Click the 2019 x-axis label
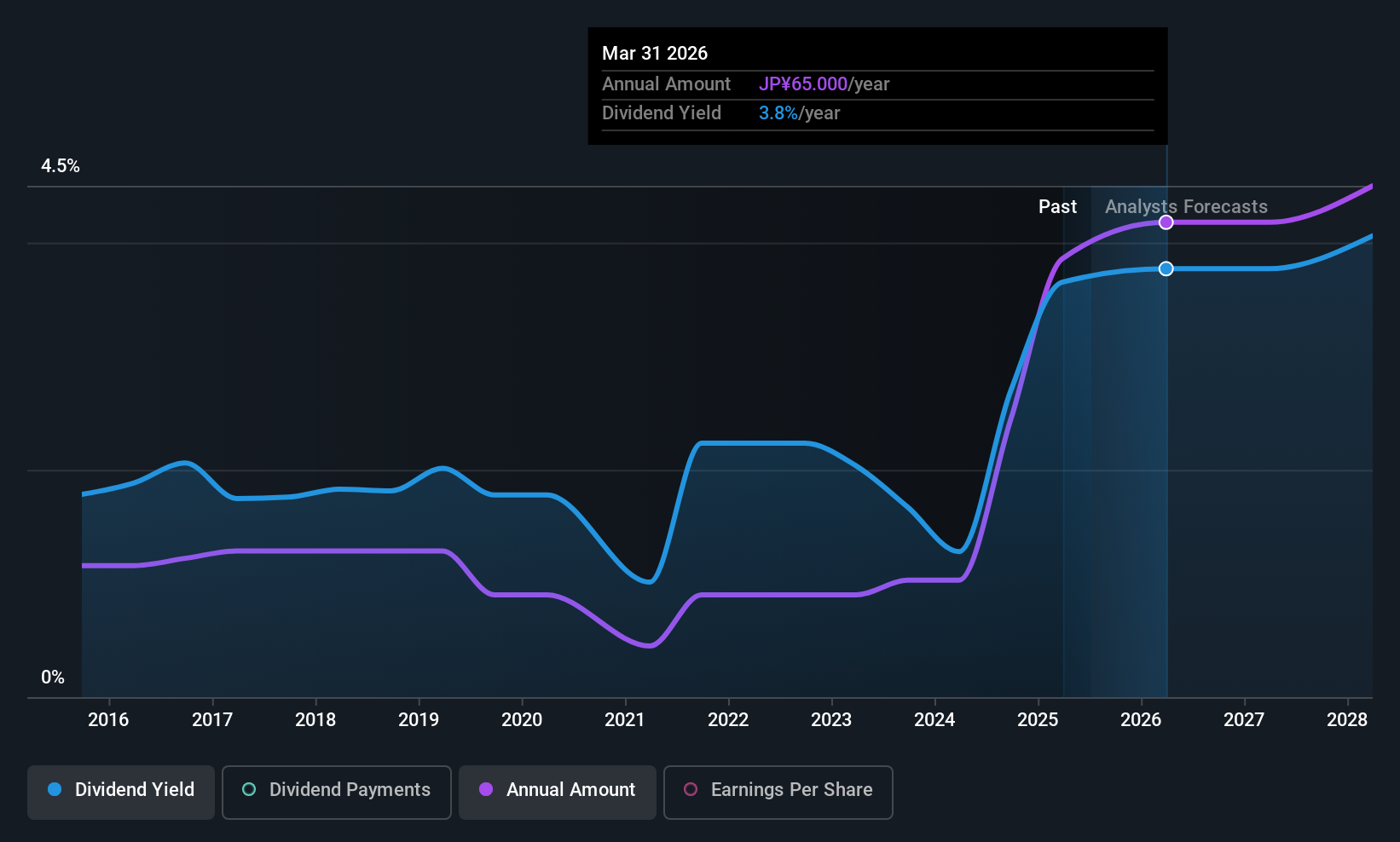Image resolution: width=1400 pixels, height=842 pixels. (x=419, y=720)
